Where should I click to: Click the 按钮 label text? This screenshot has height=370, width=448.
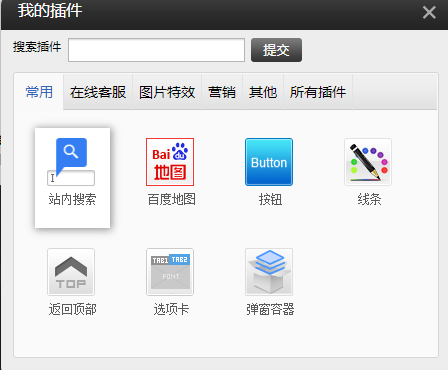[270, 199]
